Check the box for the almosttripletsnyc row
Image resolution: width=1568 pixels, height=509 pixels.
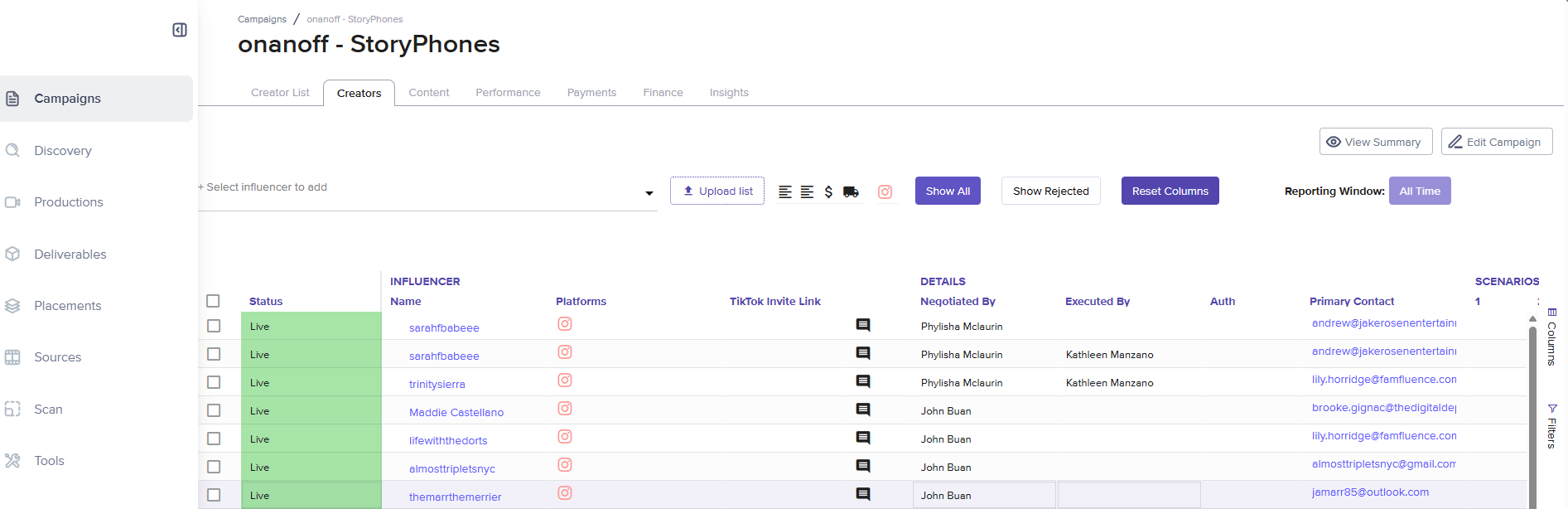tap(214, 467)
